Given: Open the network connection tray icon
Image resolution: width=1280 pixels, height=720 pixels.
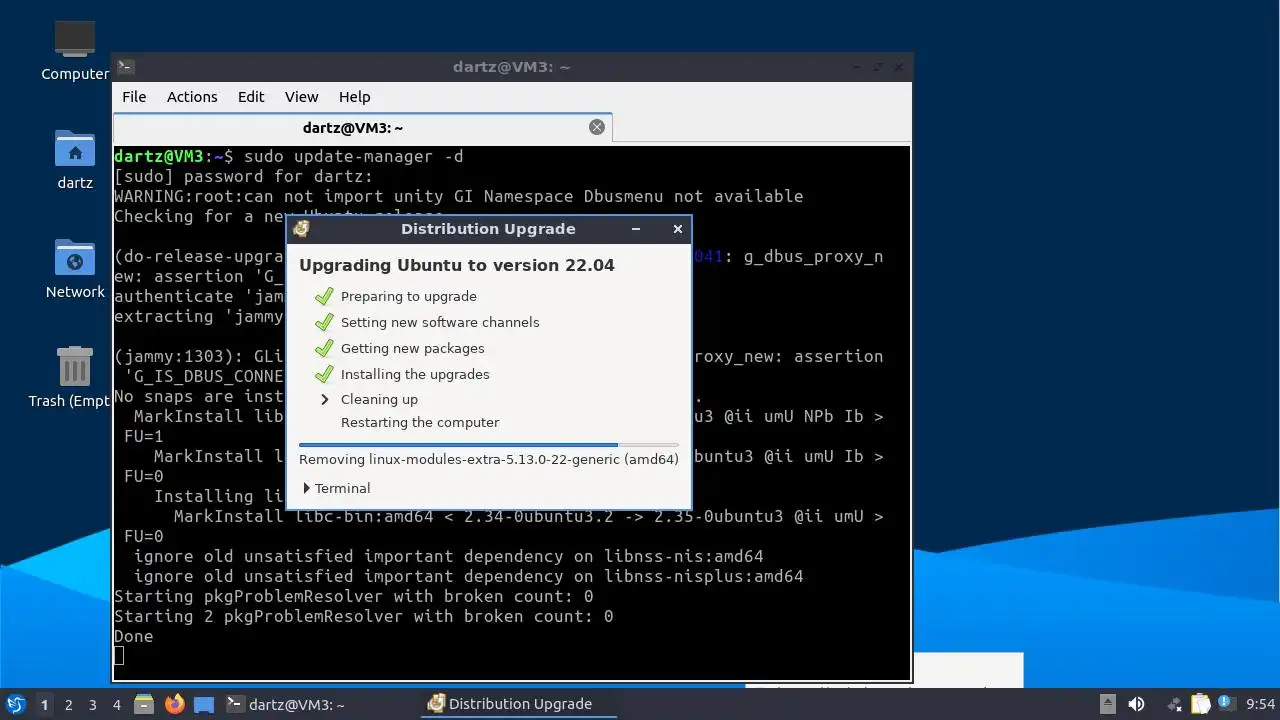Looking at the screenshot, I should pos(1174,704).
